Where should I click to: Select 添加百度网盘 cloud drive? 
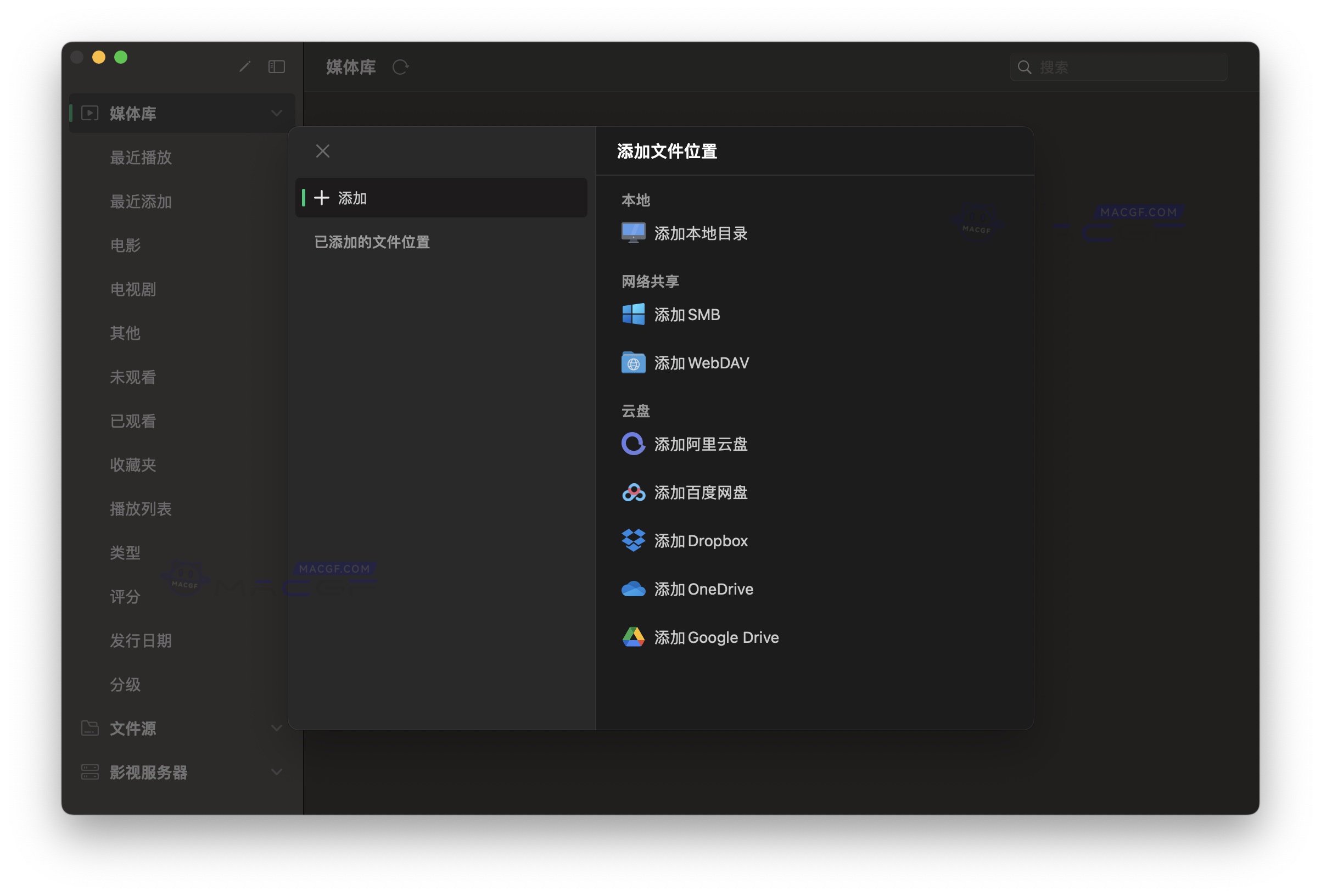pyautogui.click(x=701, y=493)
